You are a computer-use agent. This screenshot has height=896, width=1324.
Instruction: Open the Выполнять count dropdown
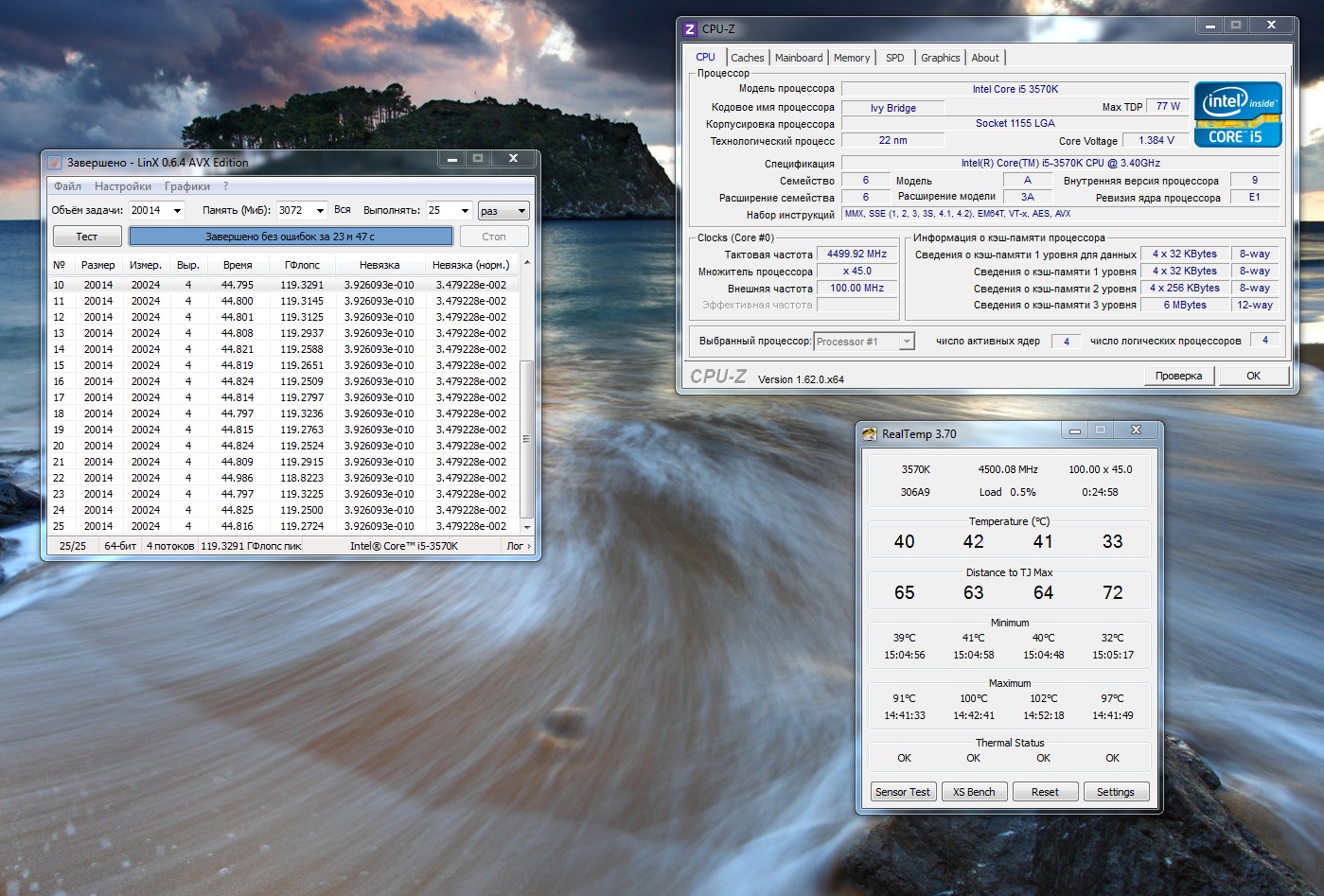point(464,211)
